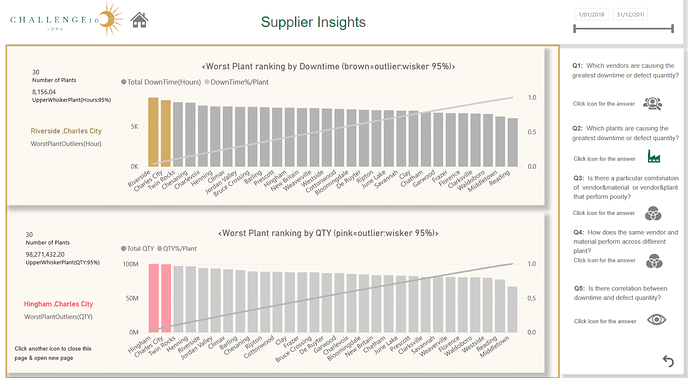The height and width of the screenshot is (378, 690).
Task: Click the right handle of date slider
Action: [x=672, y=29]
